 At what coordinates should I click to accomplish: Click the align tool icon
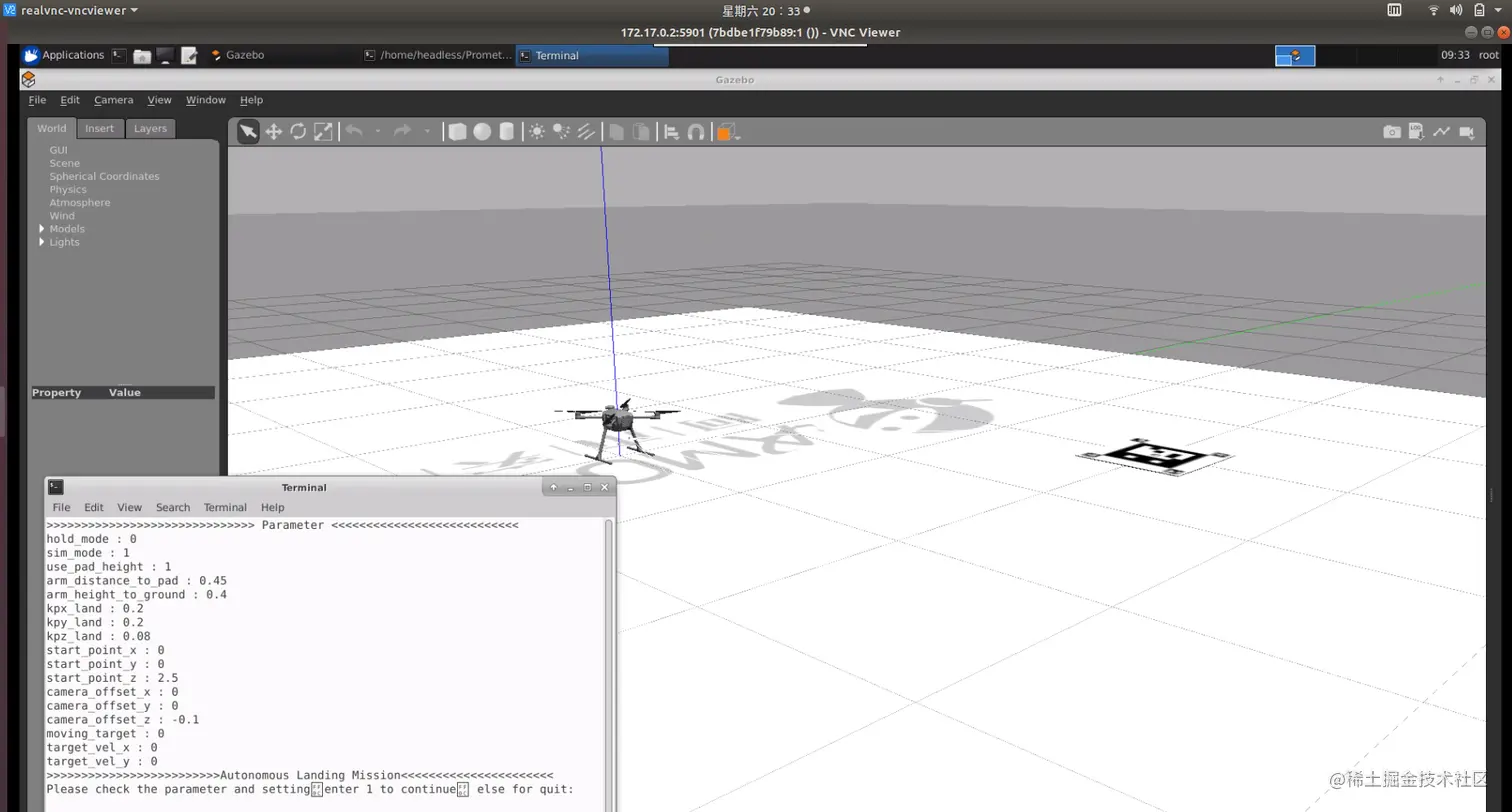pyautogui.click(x=672, y=131)
